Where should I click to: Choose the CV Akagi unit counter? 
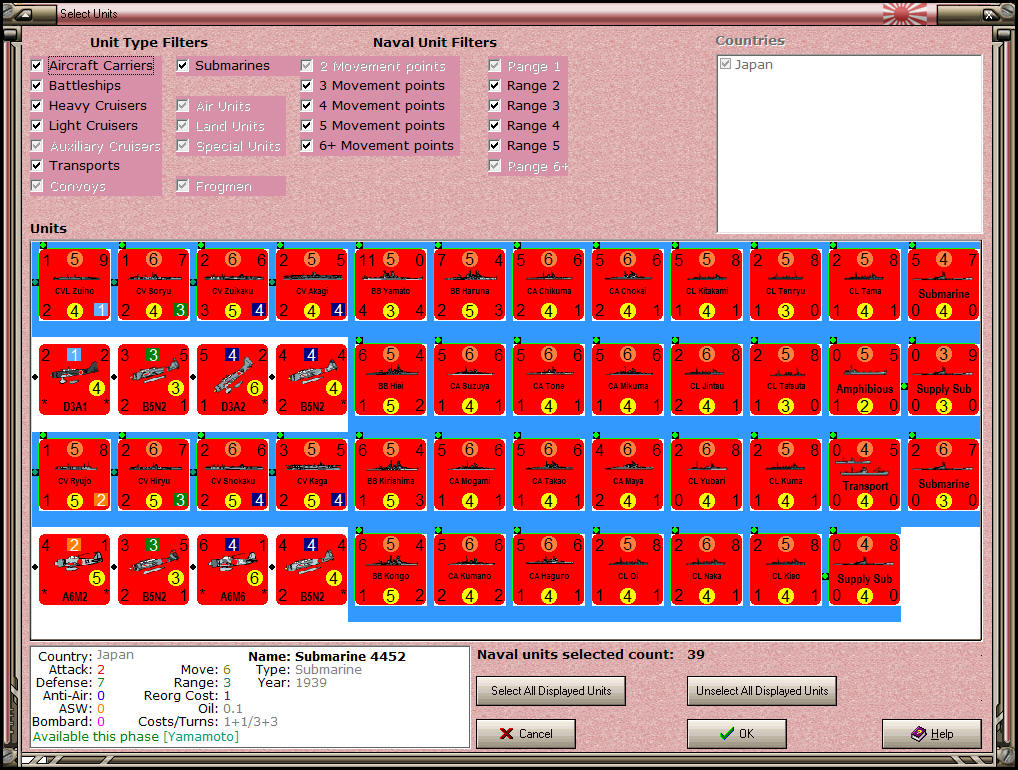pyautogui.click(x=312, y=285)
